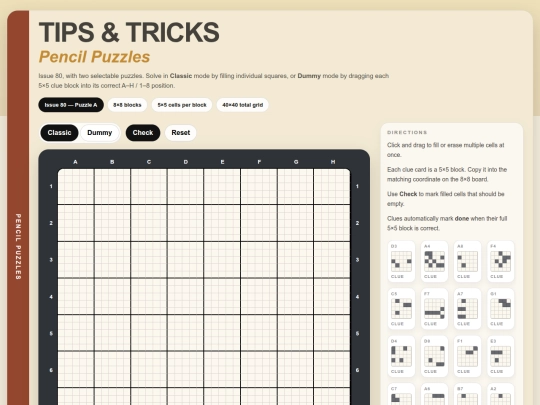The width and height of the screenshot is (540, 405).
Task: Click inside board block B6
Action: pos(112,370)
